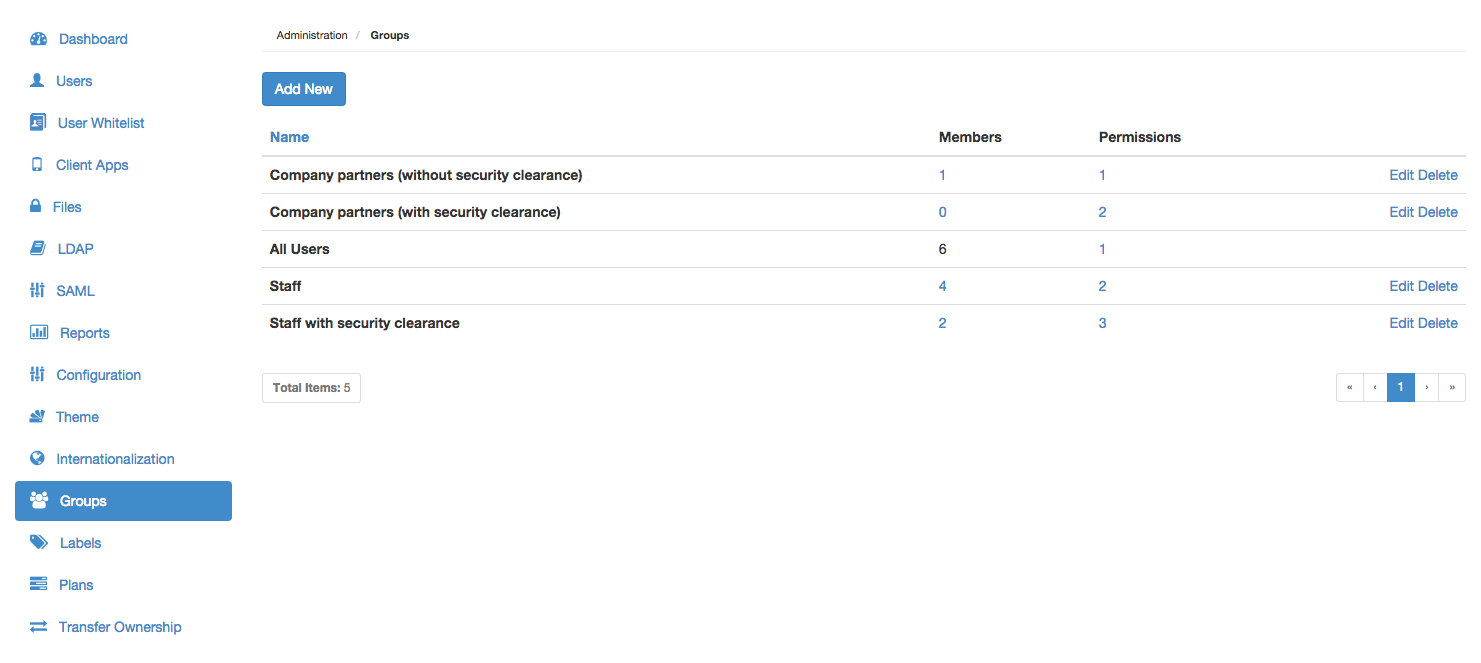View All Users group permissions count
This screenshot has width=1481, height=663.
[x=1102, y=249]
